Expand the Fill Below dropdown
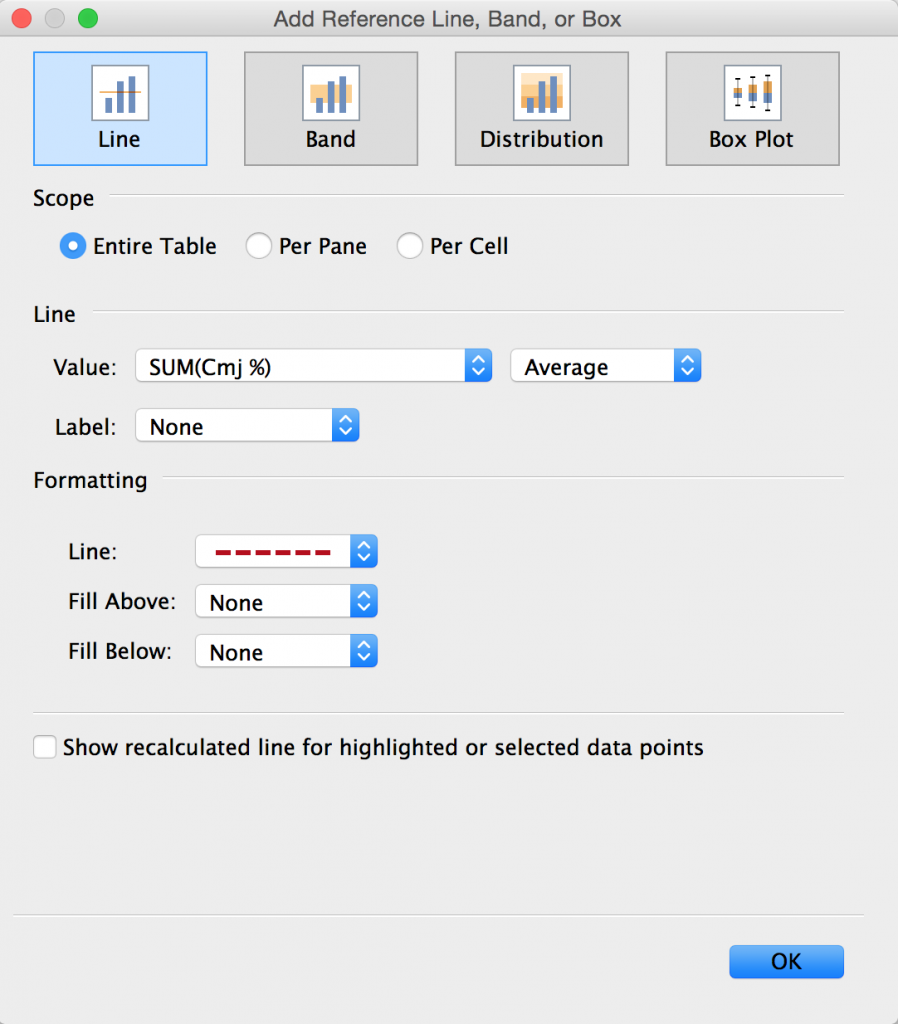Screen dimensions: 898x1024 pos(286,653)
